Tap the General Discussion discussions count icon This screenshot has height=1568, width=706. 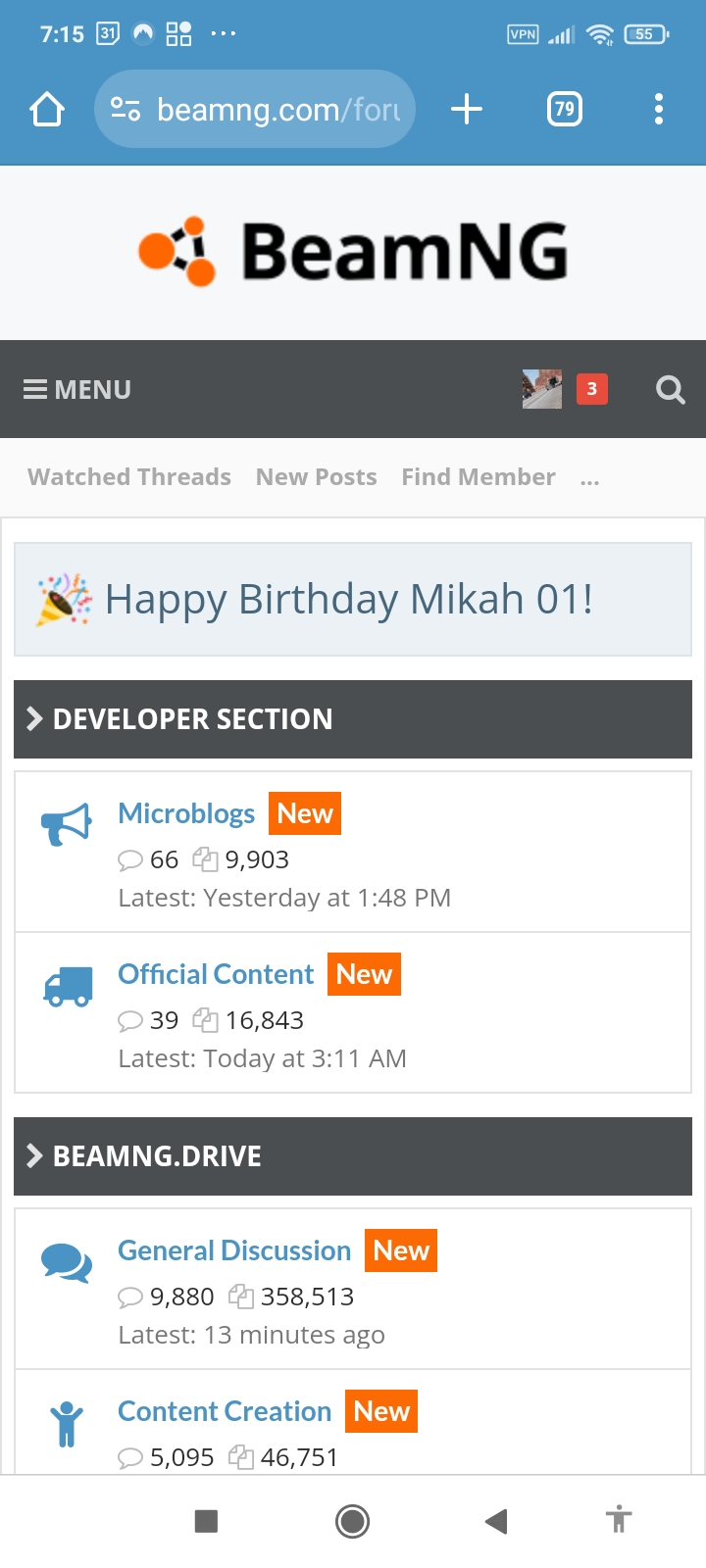click(x=130, y=1298)
